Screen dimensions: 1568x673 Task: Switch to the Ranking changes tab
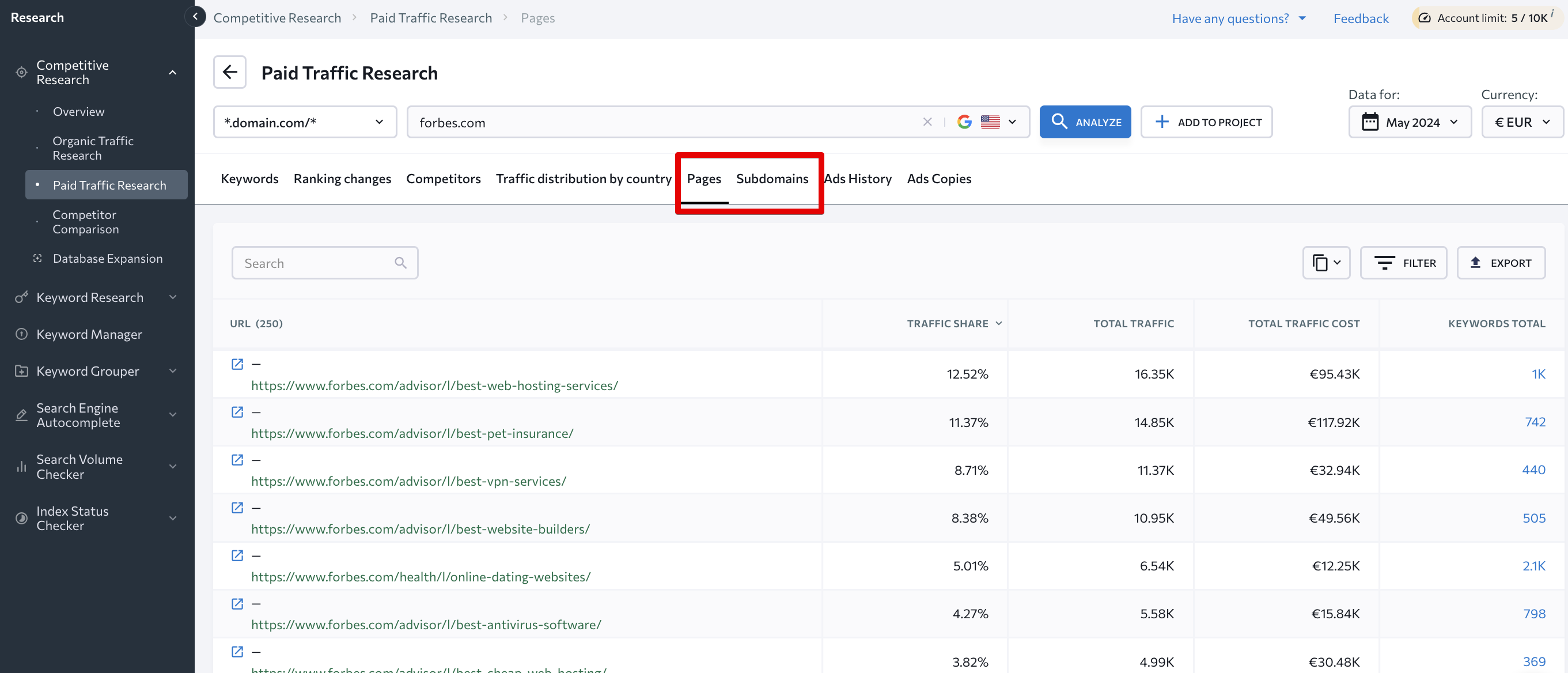click(x=342, y=179)
